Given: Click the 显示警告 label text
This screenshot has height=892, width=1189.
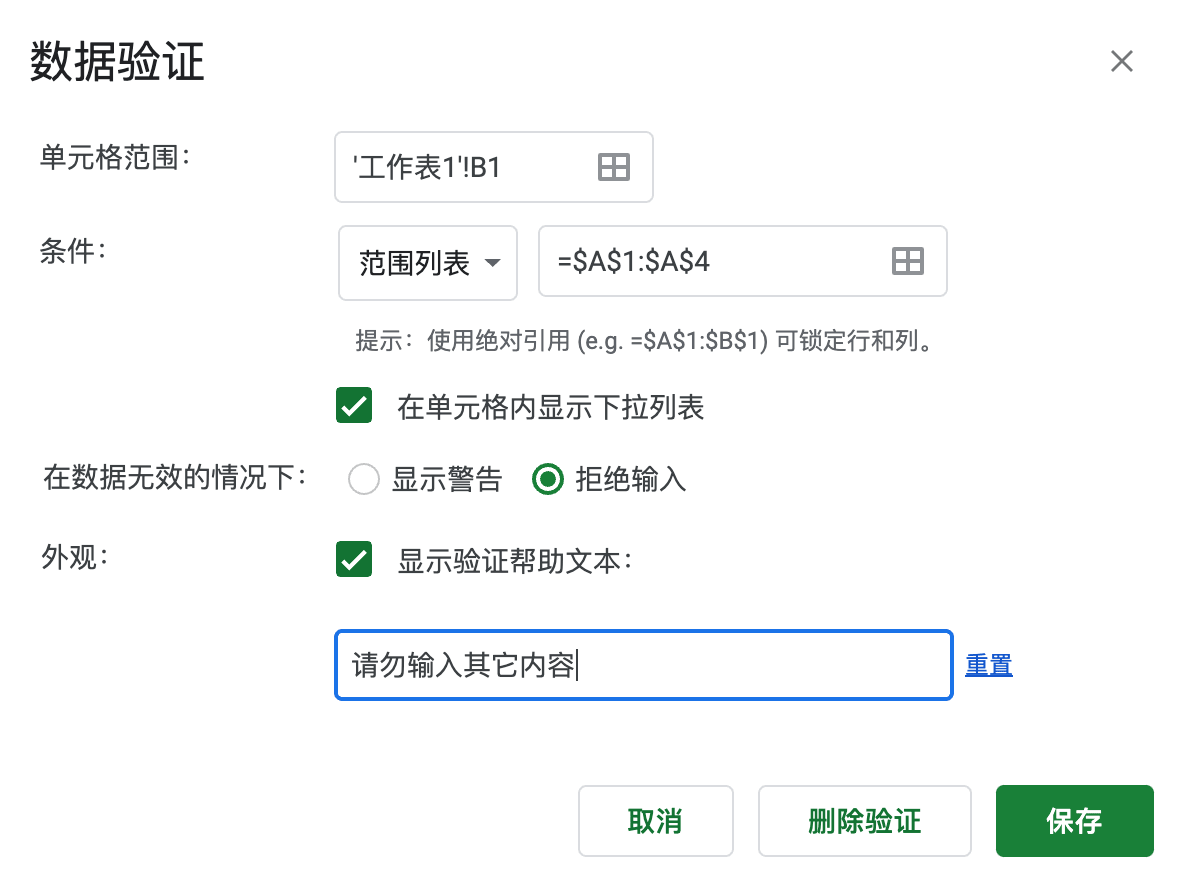Looking at the screenshot, I should coord(447,479).
